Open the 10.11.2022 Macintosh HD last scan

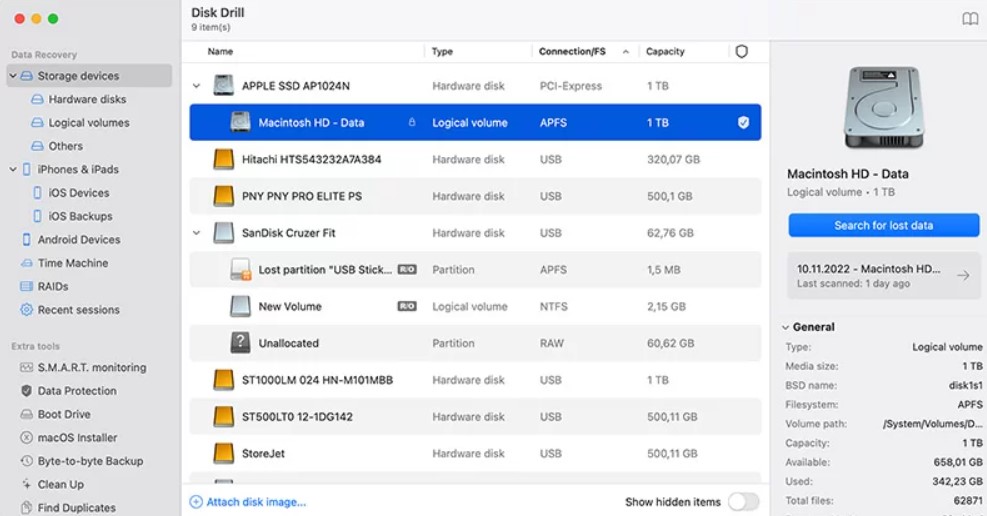(884, 276)
